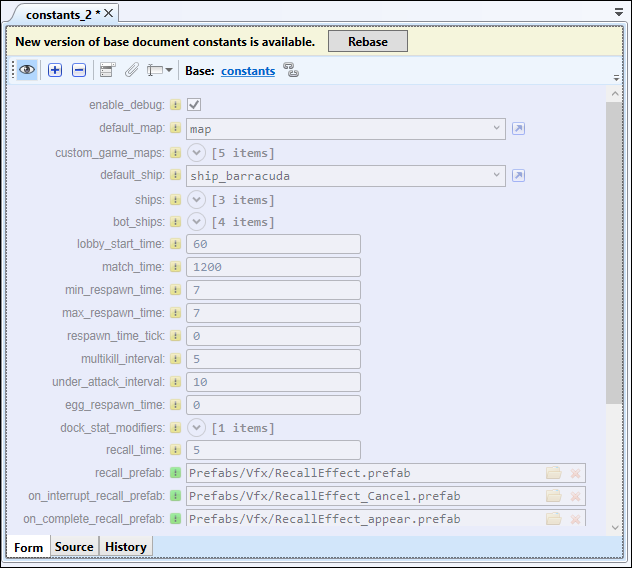The height and width of the screenshot is (568, 632).
Task: Click the match_time field
Action: point(273,267)
